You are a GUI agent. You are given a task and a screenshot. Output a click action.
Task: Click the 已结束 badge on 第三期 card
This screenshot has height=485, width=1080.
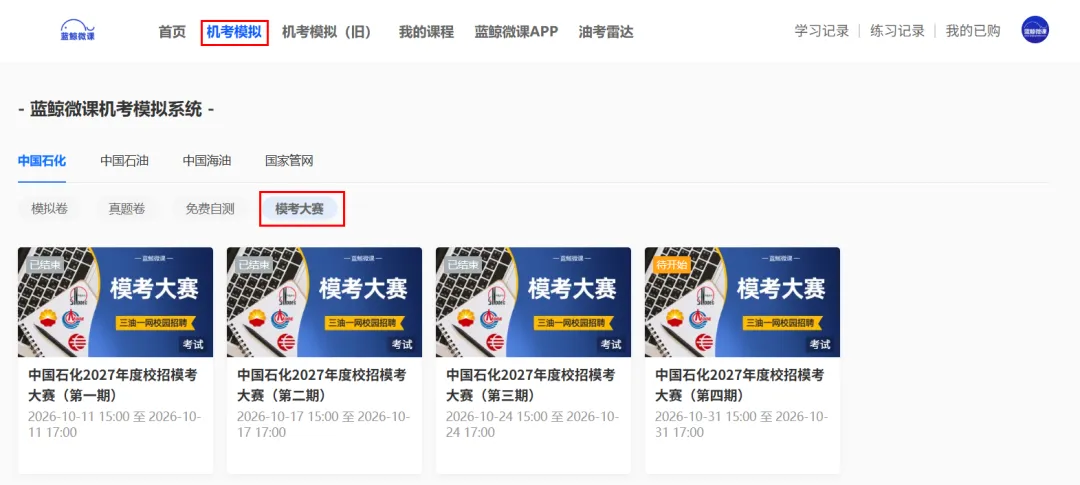tap(462, 264)
